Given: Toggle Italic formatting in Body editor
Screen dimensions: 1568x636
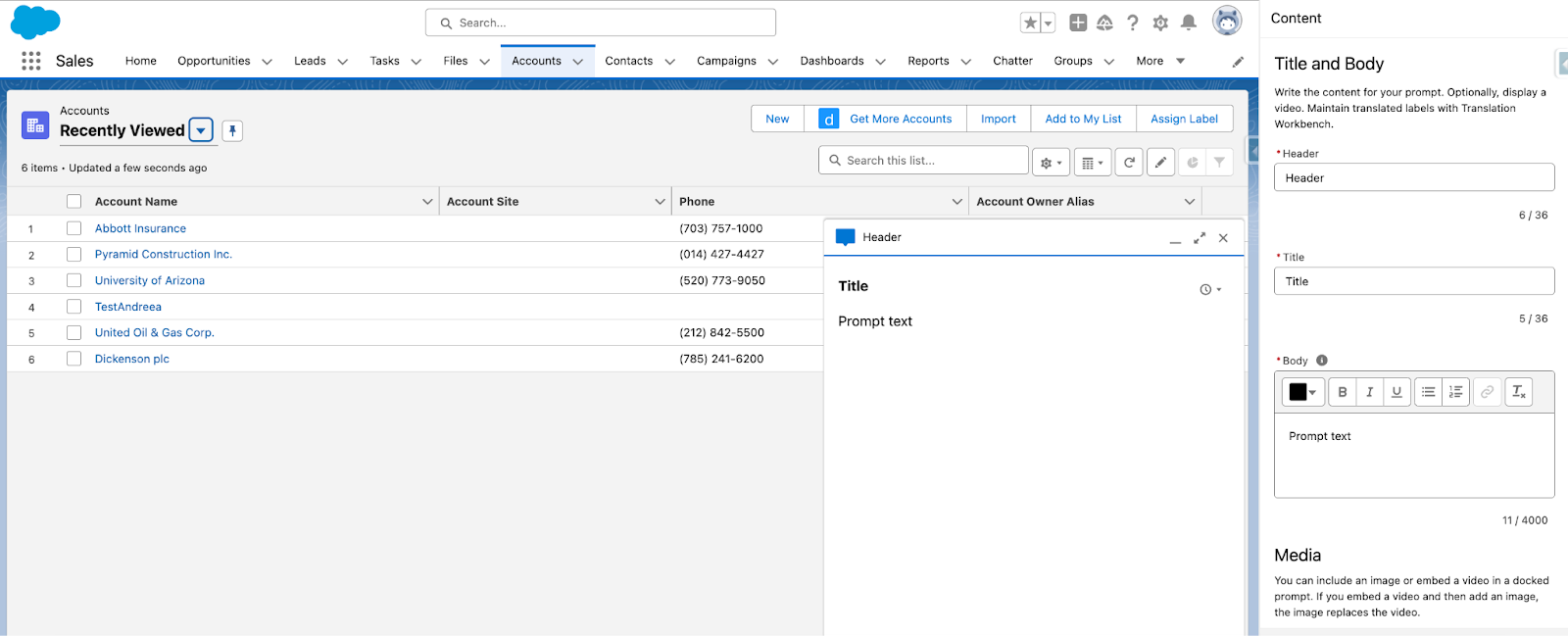Looking at the screenshot, I should (x=1369, y=392).
